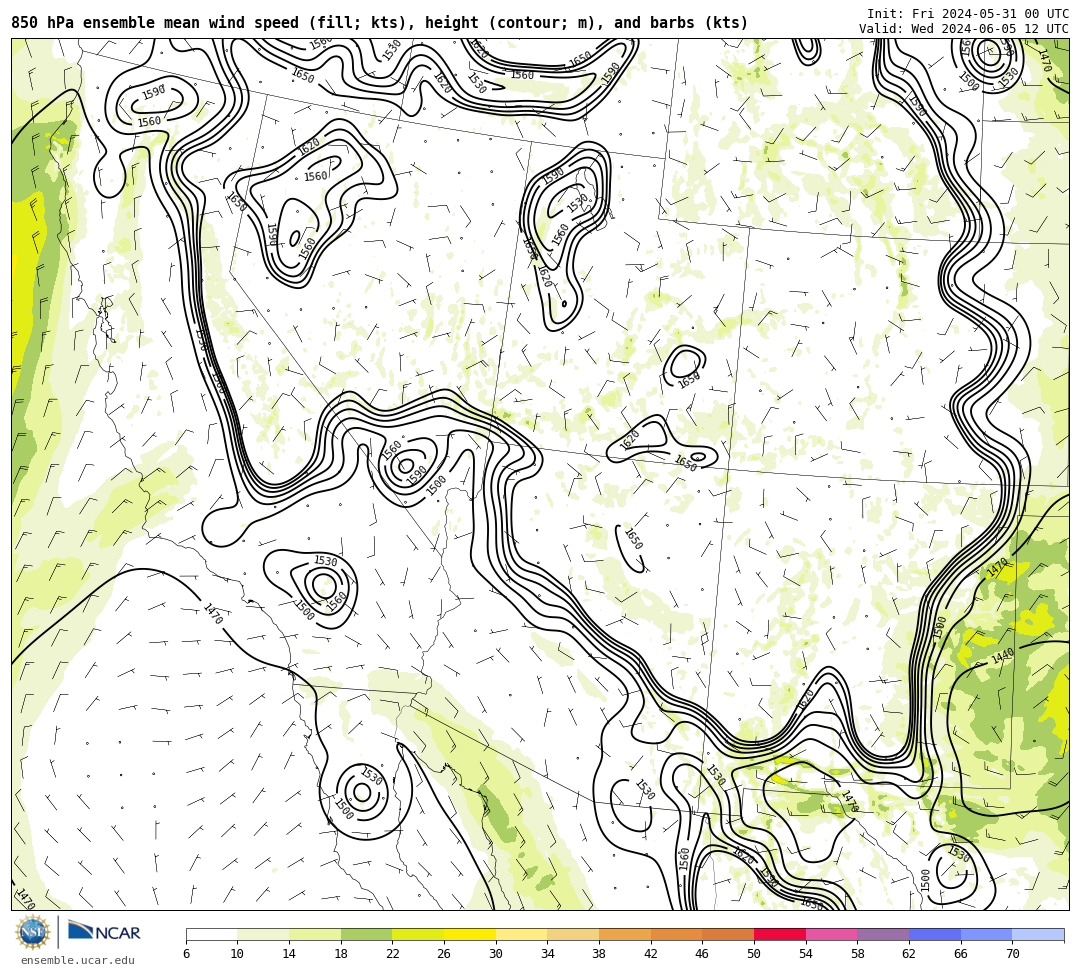1080x973 pixels.
Task: Pick the white 6–10 kts colorbar segment
Action: [211, 934]
